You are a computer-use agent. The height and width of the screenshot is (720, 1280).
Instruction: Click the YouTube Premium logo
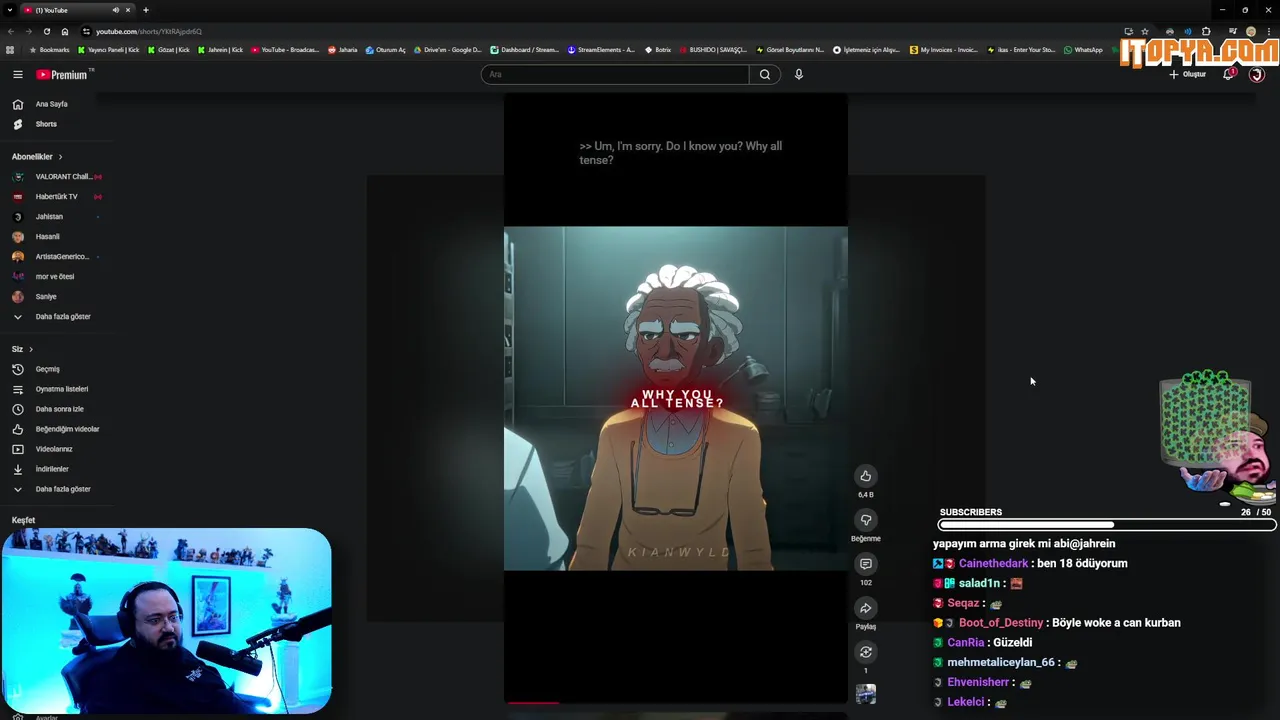coord(63,74)
